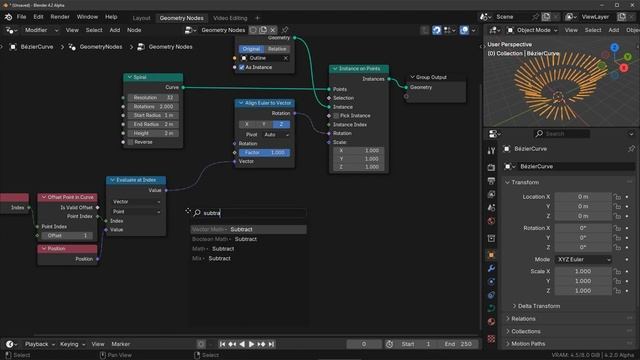Viewport: 640px width, 360px height.
Task: Select Vector Math Subtract search result
Action: click(x=249, y=229)
